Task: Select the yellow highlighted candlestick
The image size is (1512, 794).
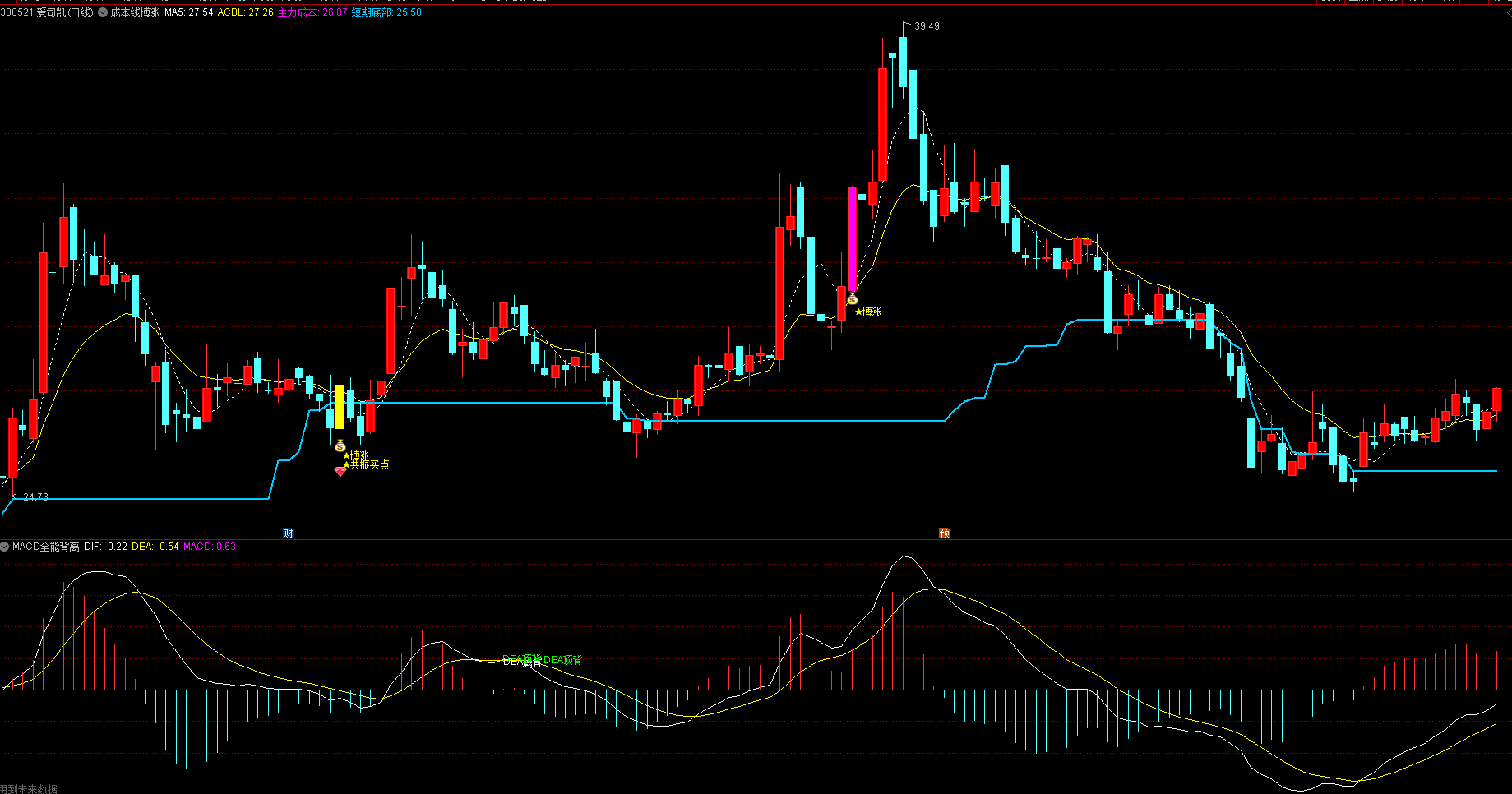Action: [x=340, y=407]
